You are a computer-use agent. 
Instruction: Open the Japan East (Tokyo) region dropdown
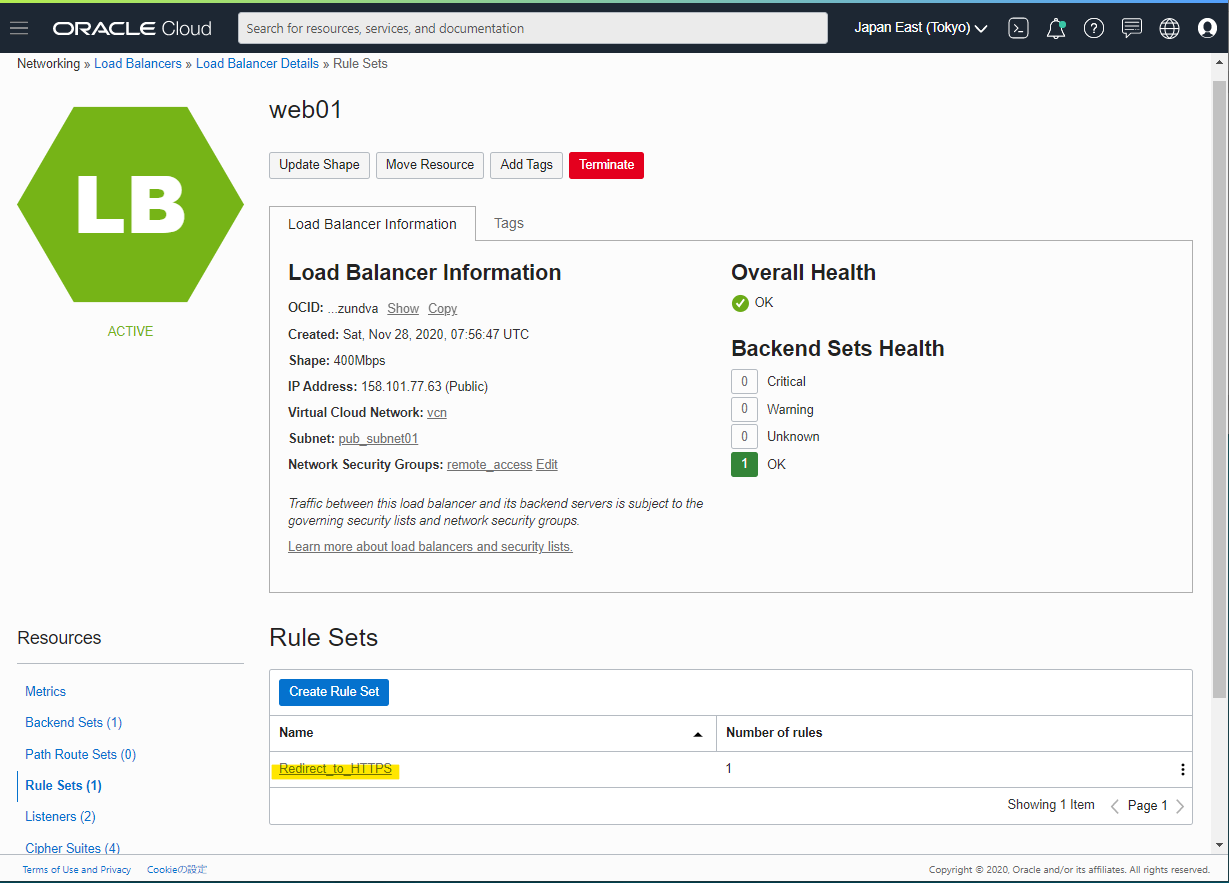921,28
